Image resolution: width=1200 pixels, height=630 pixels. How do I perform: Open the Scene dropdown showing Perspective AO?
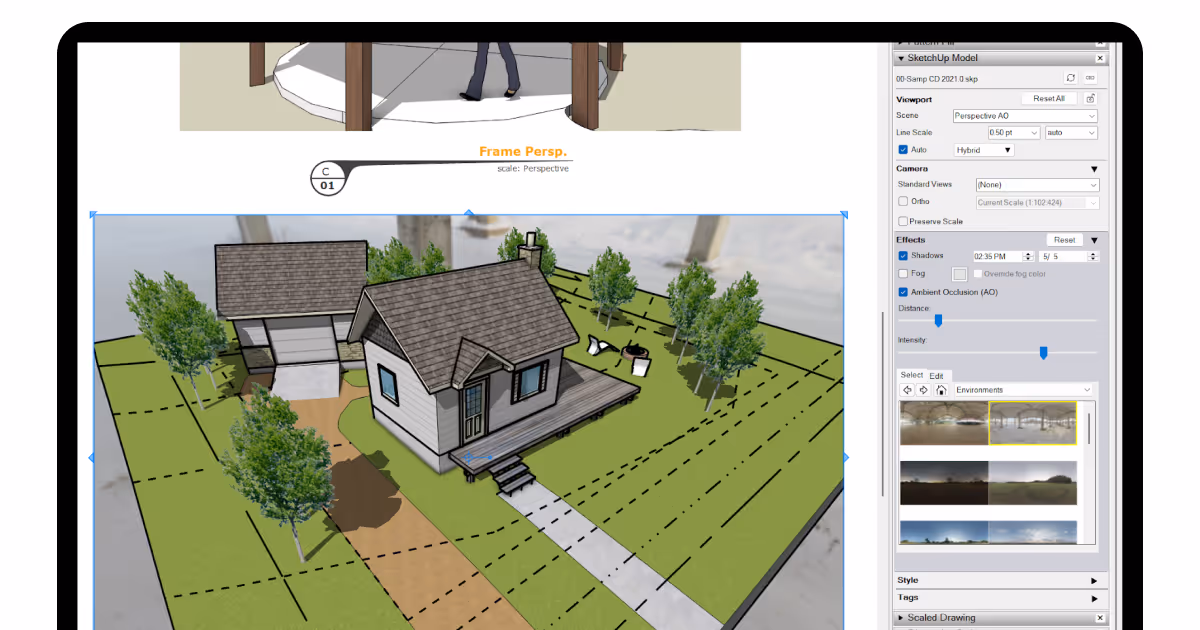[x=1025, y=116]
